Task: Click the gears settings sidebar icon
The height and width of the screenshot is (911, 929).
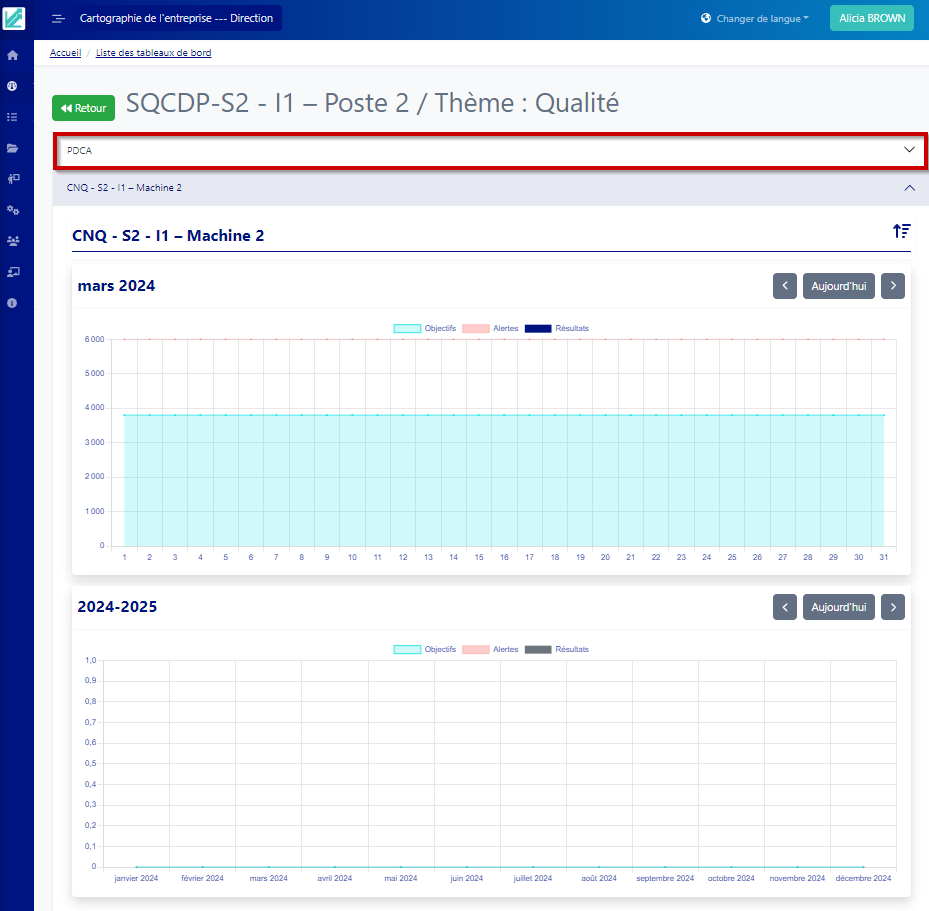Action: point(13,210)
